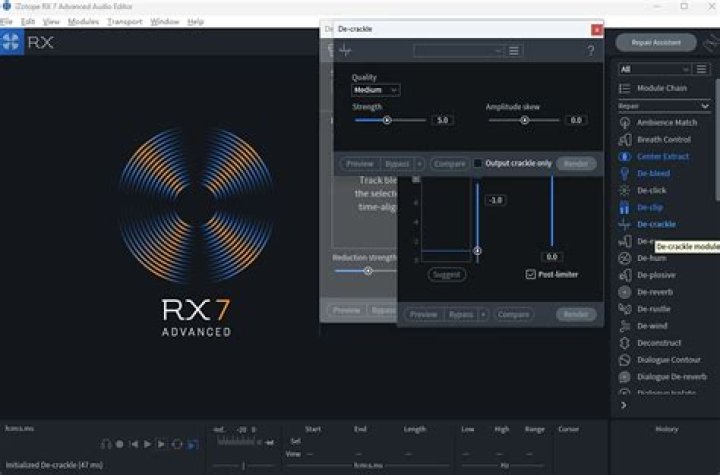Enable Output crackle only checkbox
The image size is (720, 475).
(x=478, y=163)
